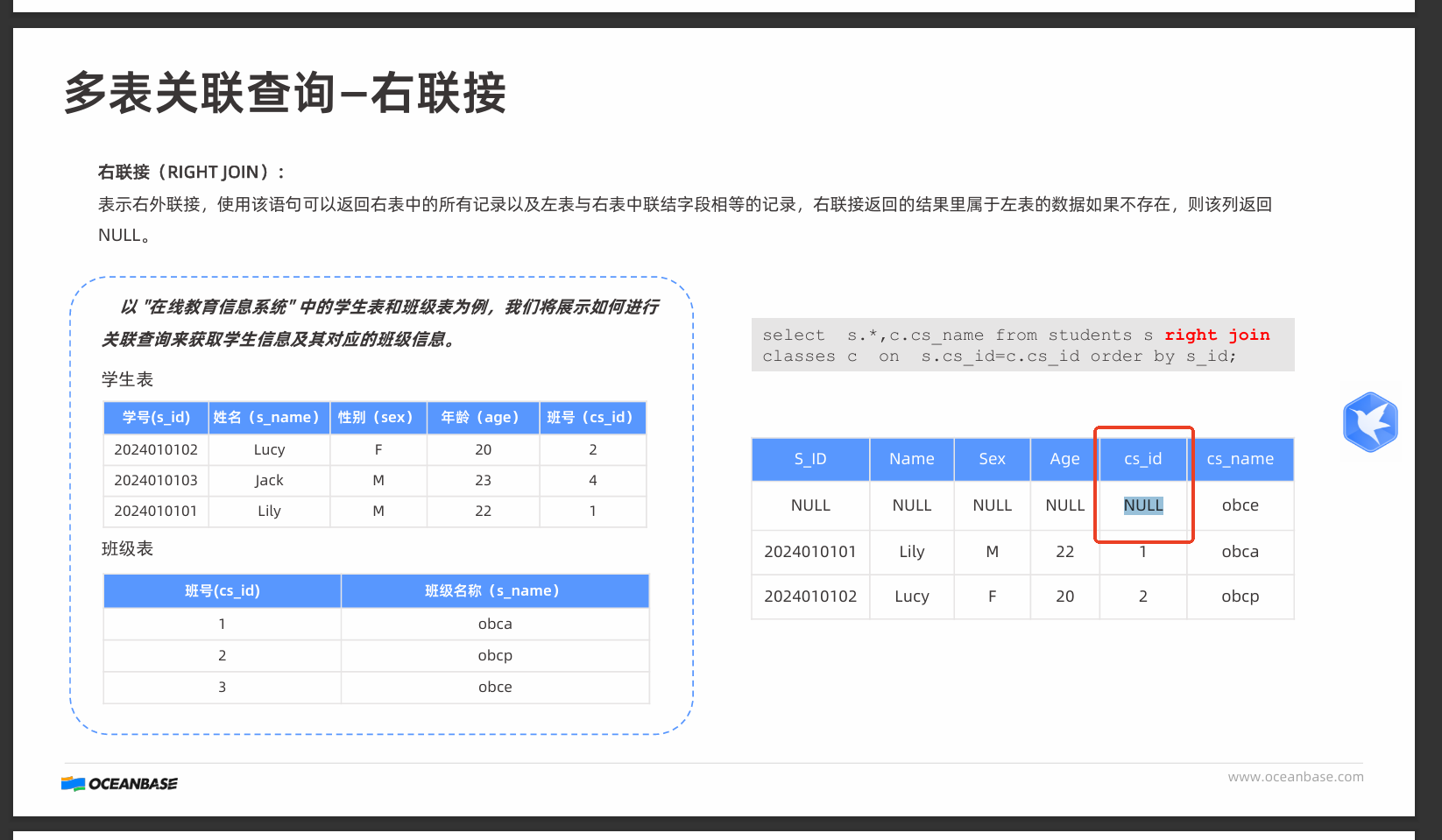Click the cs_id header in result table
1442x840 pixels.
1143,459
